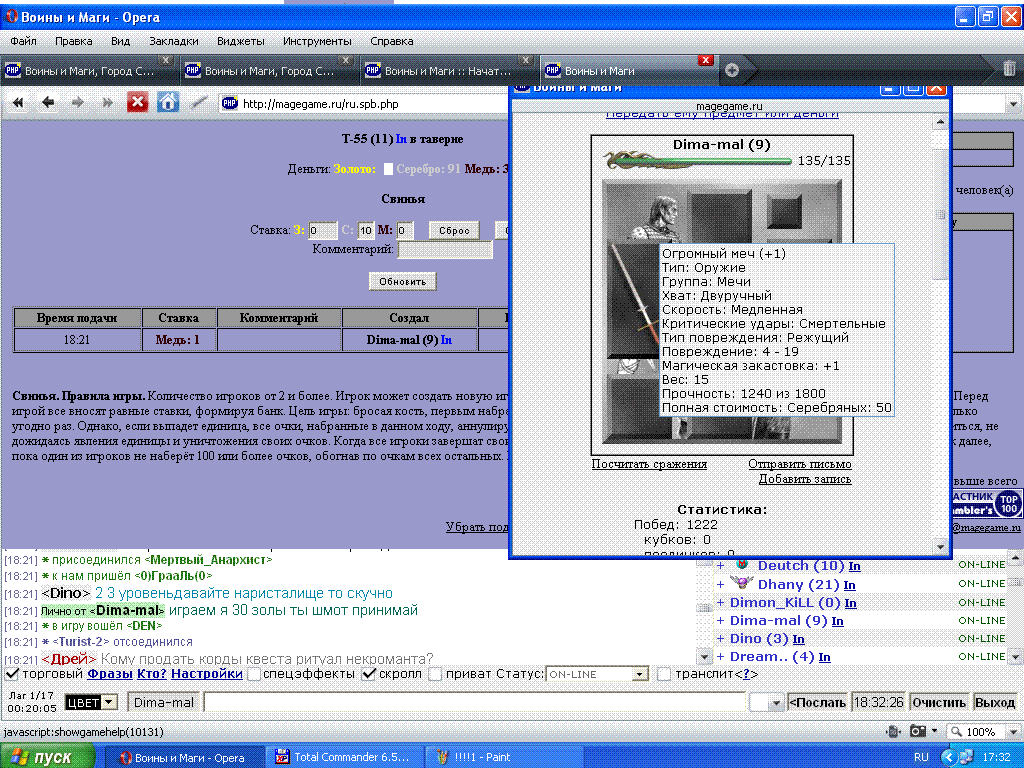Open the Справка menu
The width and height of the screenshot is (1024, 768).
[x=392, y=41]
